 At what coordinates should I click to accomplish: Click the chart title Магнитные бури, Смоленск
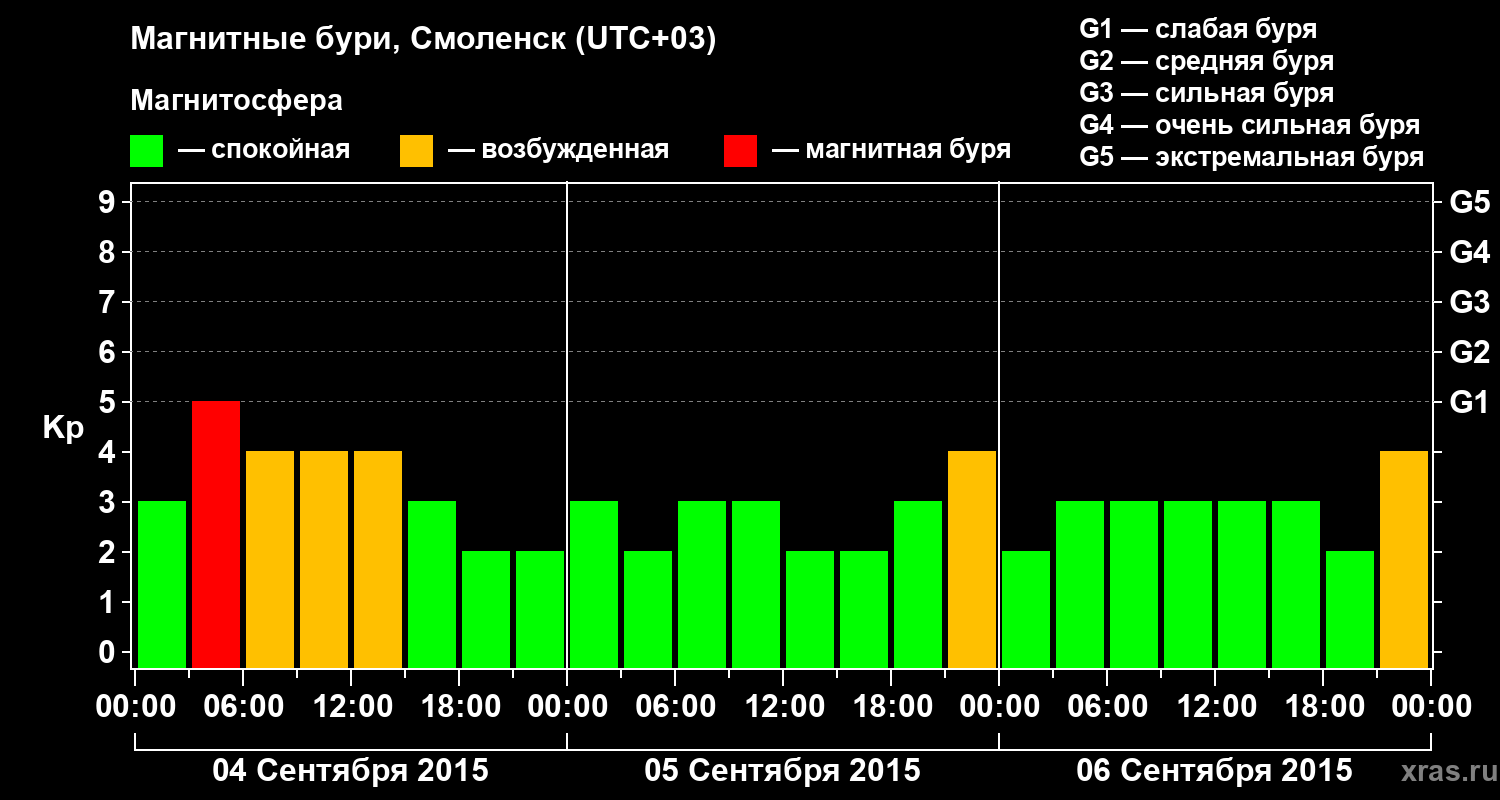[x=423, y=40]
